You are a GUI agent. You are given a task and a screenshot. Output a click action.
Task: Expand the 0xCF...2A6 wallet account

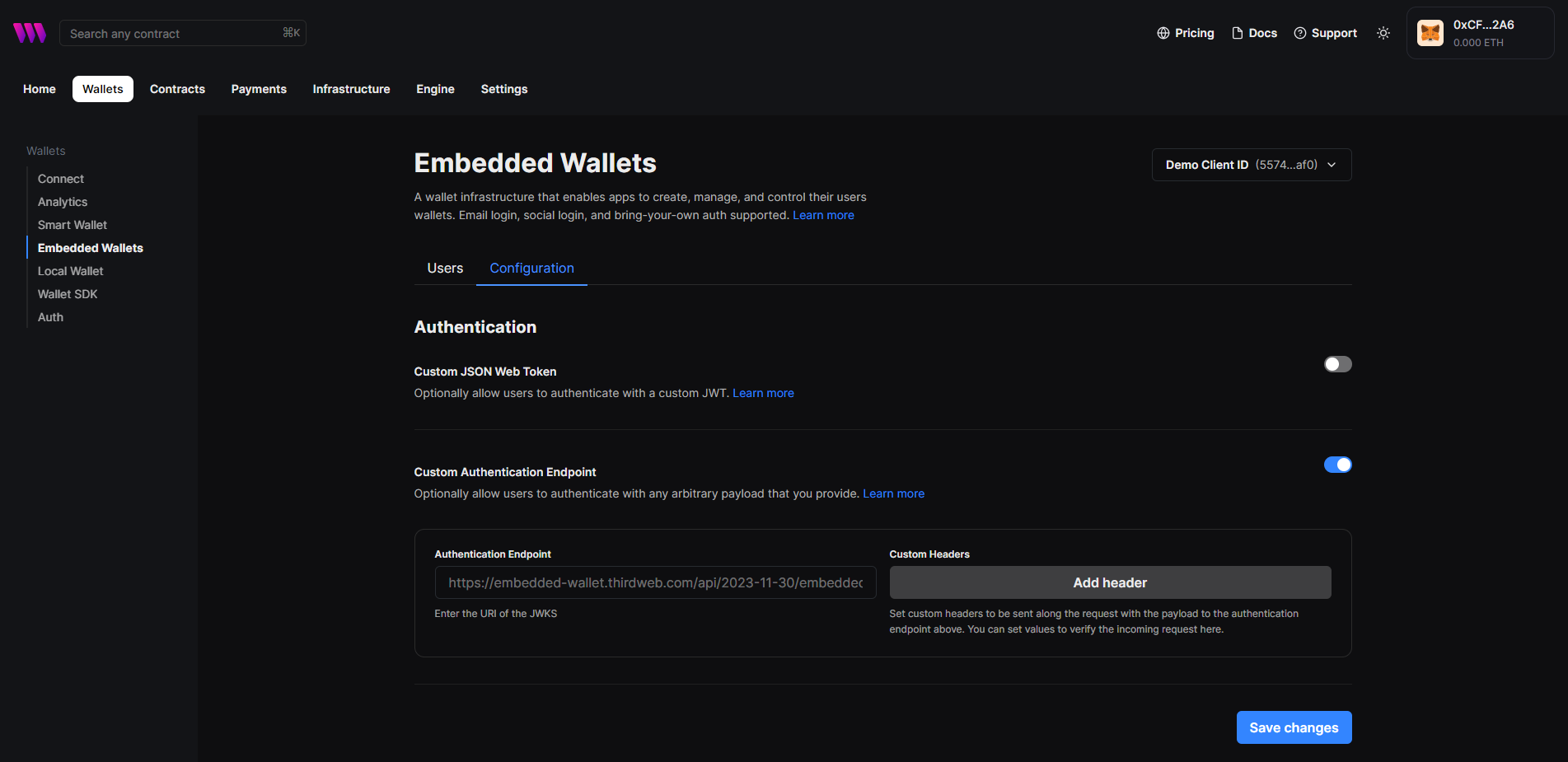(1480, 33)
